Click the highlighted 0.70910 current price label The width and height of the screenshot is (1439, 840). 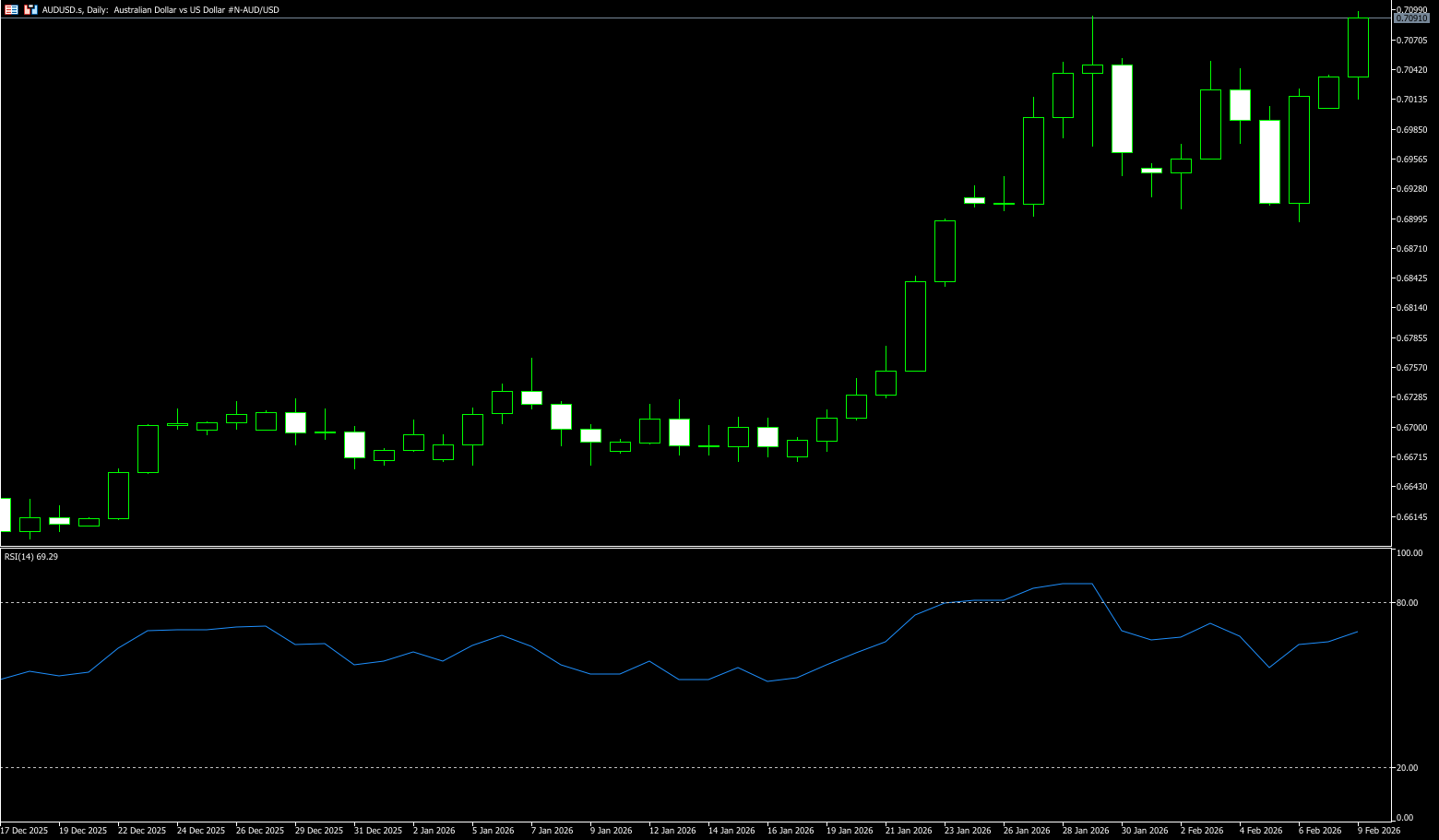[1411, 18]
